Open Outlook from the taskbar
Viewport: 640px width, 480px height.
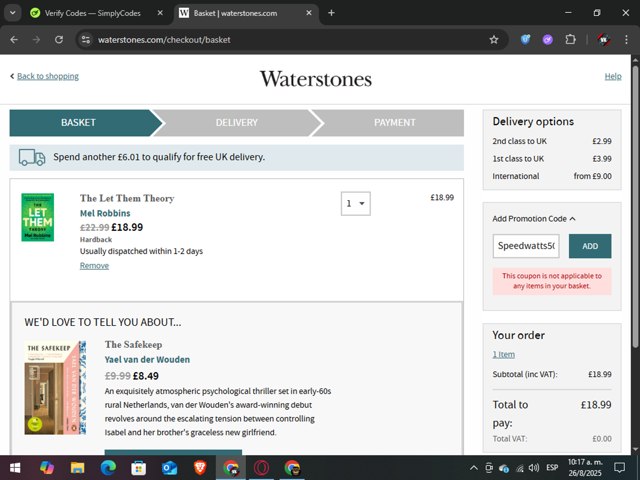[169, 467]
